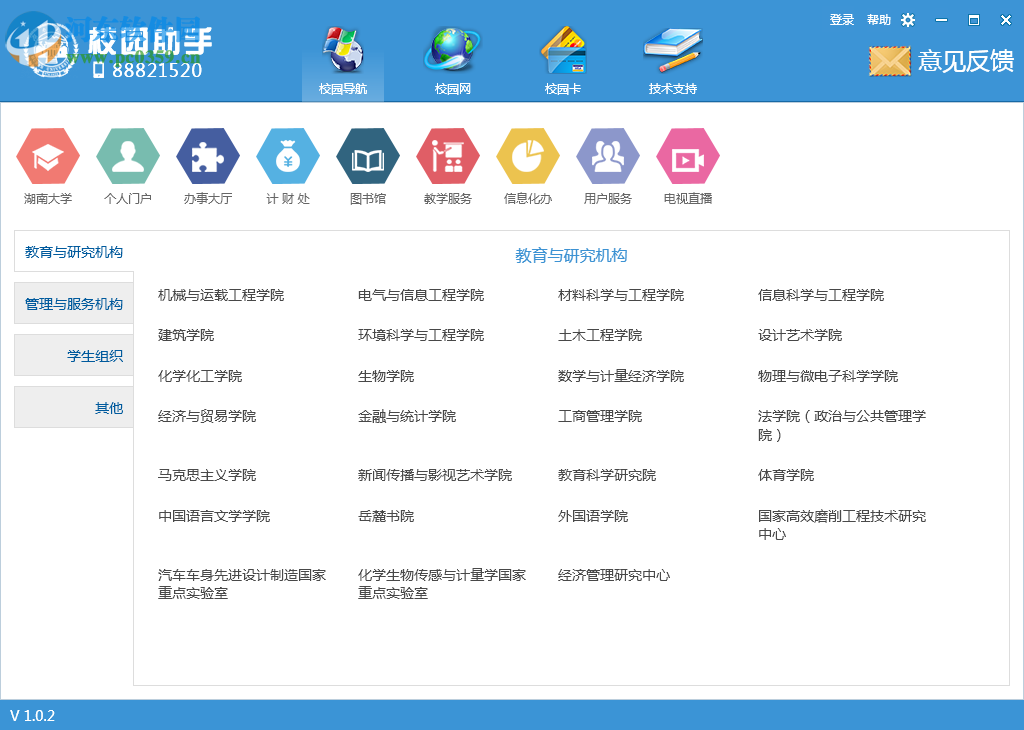Viewport: 1024px width, 730px height.
Task: Open the 机械与运载工程学院 link
Action: click(x=221, y=294)
